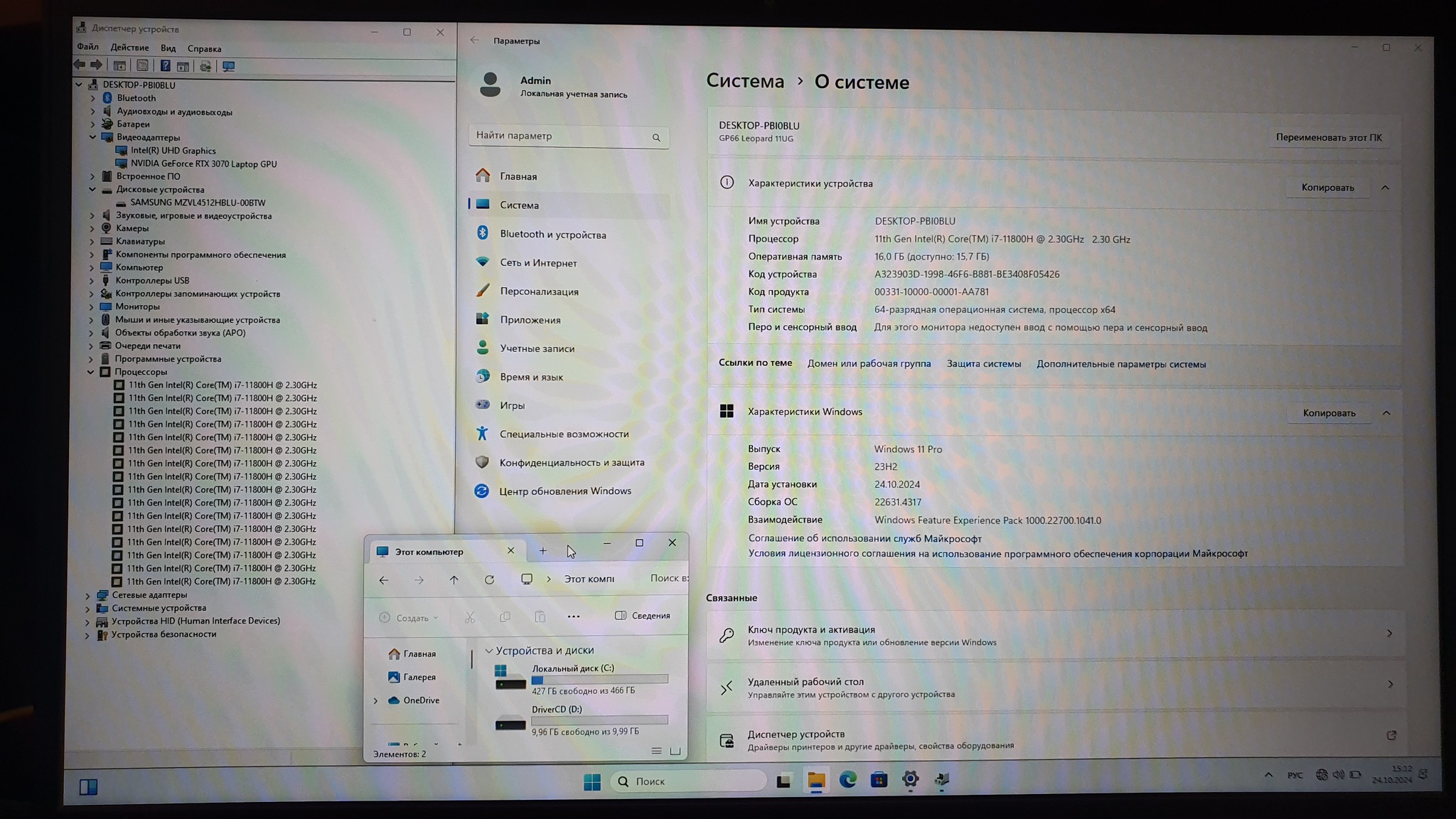Click the Device Manager help toolbar icon

(165, 66)
